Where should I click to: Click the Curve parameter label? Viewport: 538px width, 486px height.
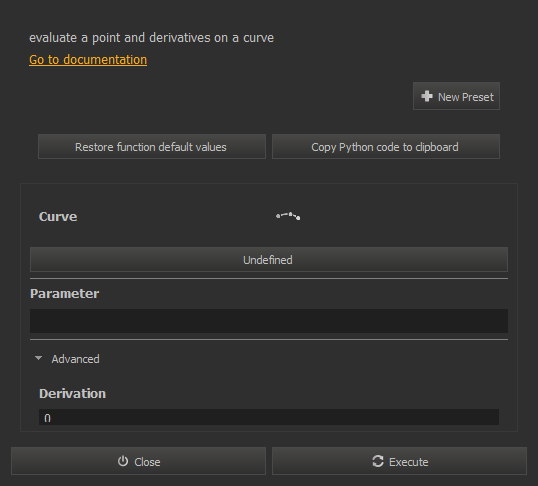coord(58,217)
